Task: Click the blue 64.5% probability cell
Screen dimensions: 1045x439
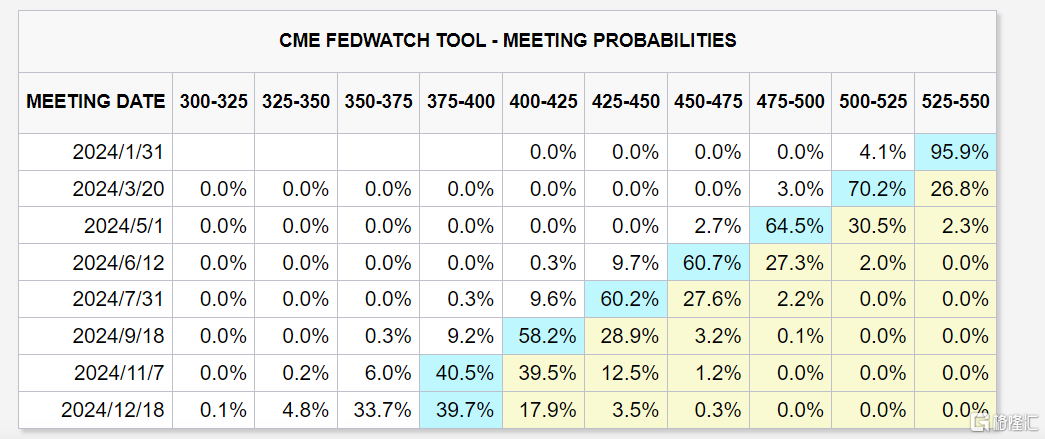Action: coord(790,226)
